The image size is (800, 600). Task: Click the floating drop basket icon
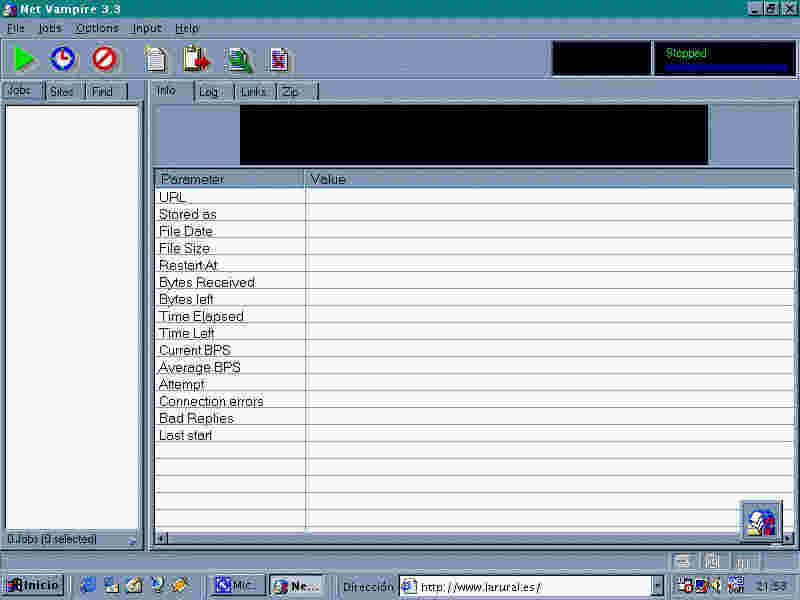[761, 521]
